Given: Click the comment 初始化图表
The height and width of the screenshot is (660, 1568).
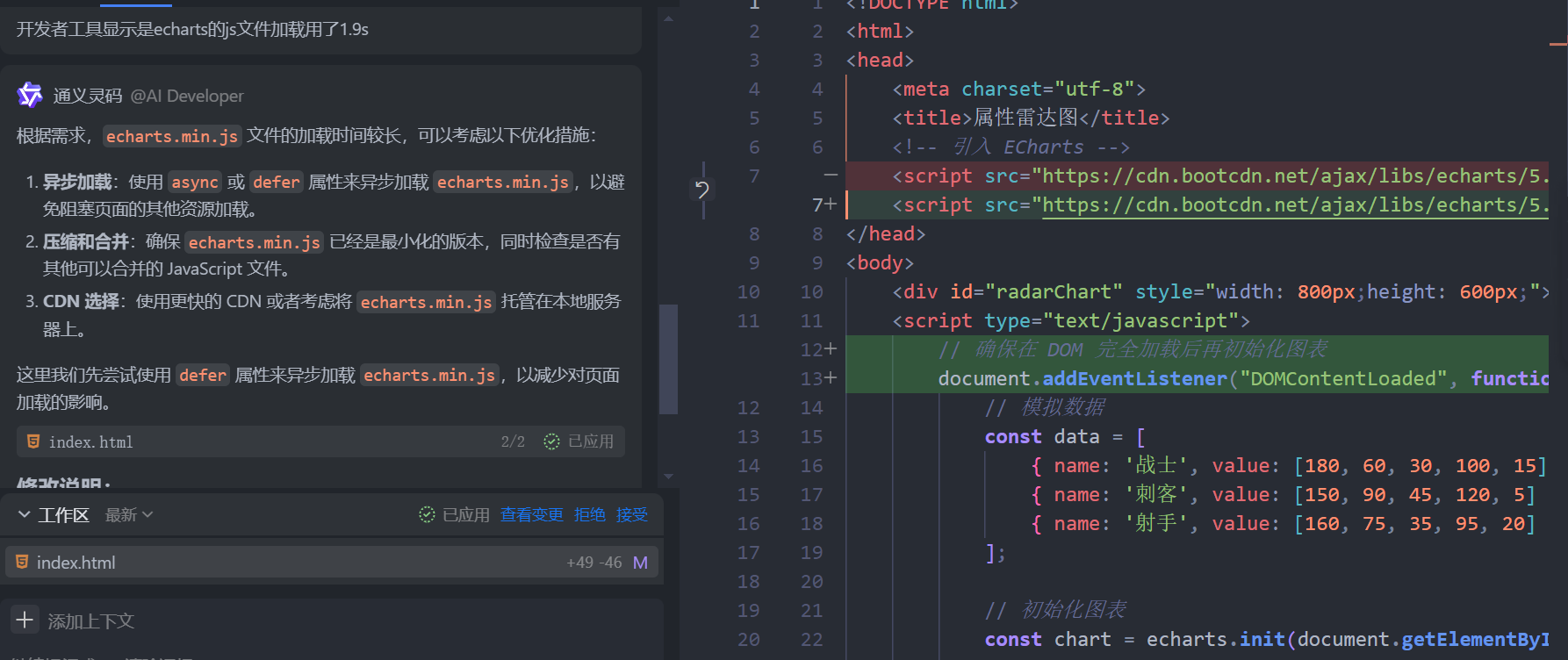Looking at the screenshot, I should [x=1055, y=610].
